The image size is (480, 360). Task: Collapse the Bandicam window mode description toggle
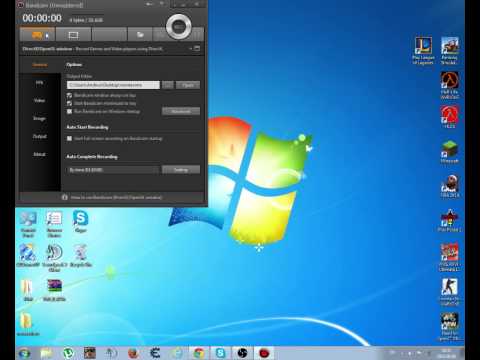195,49
